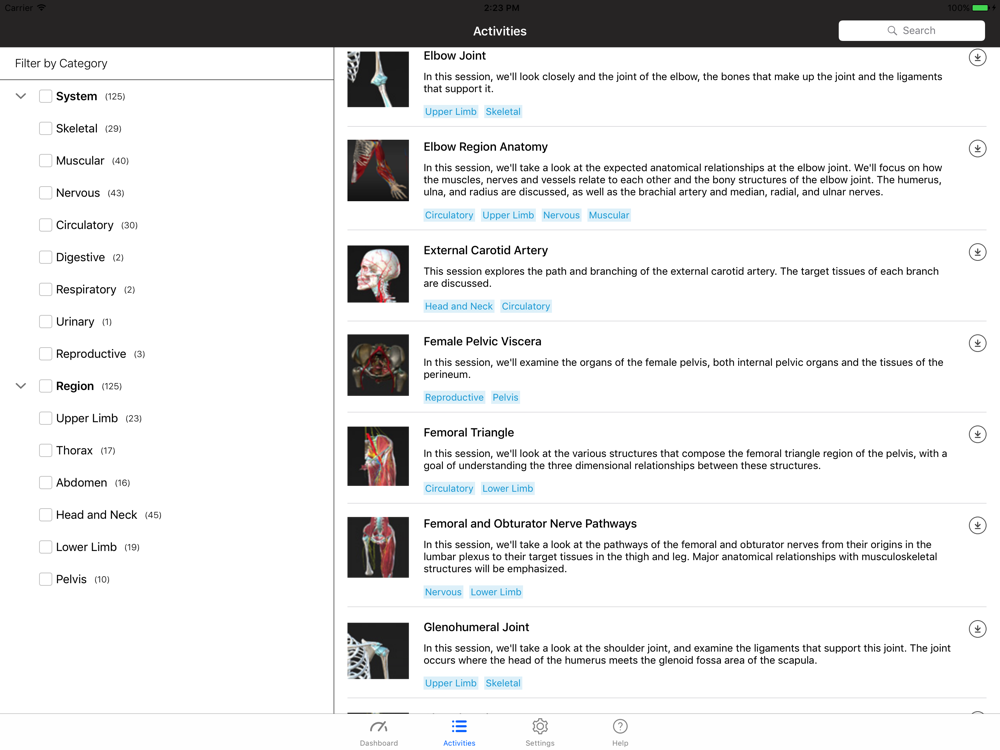Open Femoral and Obturator Nerve Pathways thumbnail

(x=378, y=547)
